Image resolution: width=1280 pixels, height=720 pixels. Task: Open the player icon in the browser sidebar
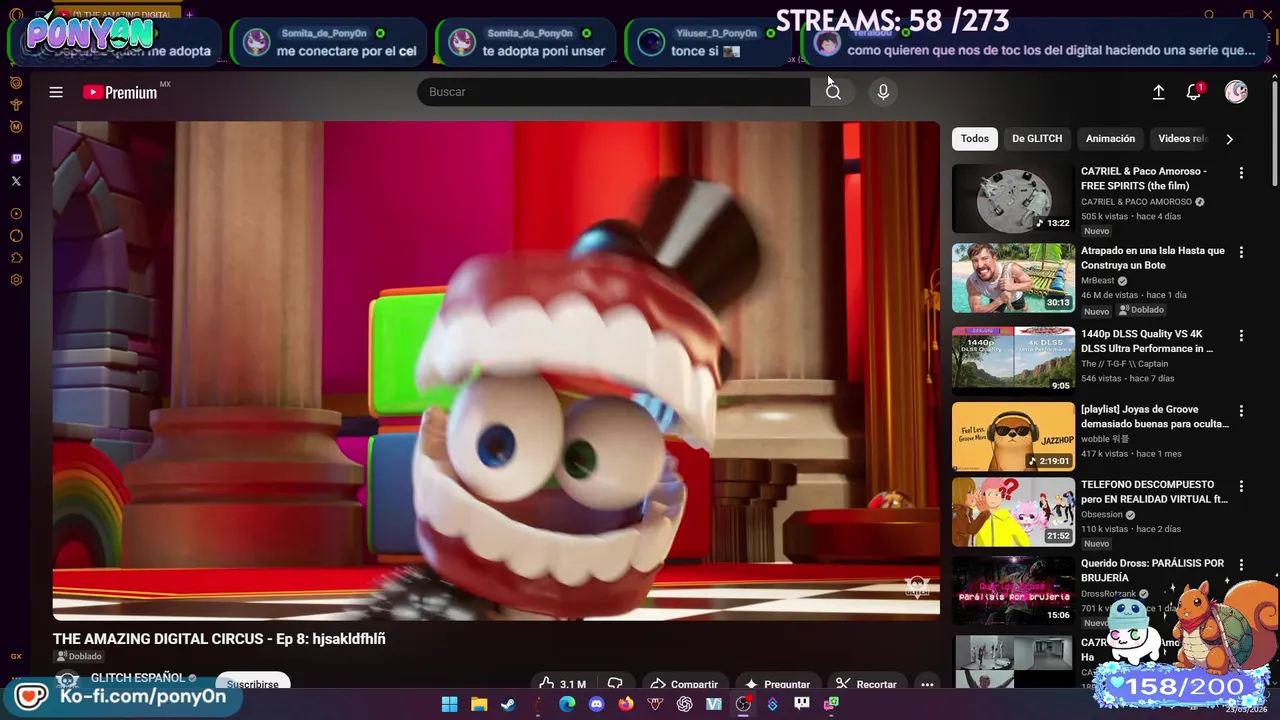tap(16, 214)
